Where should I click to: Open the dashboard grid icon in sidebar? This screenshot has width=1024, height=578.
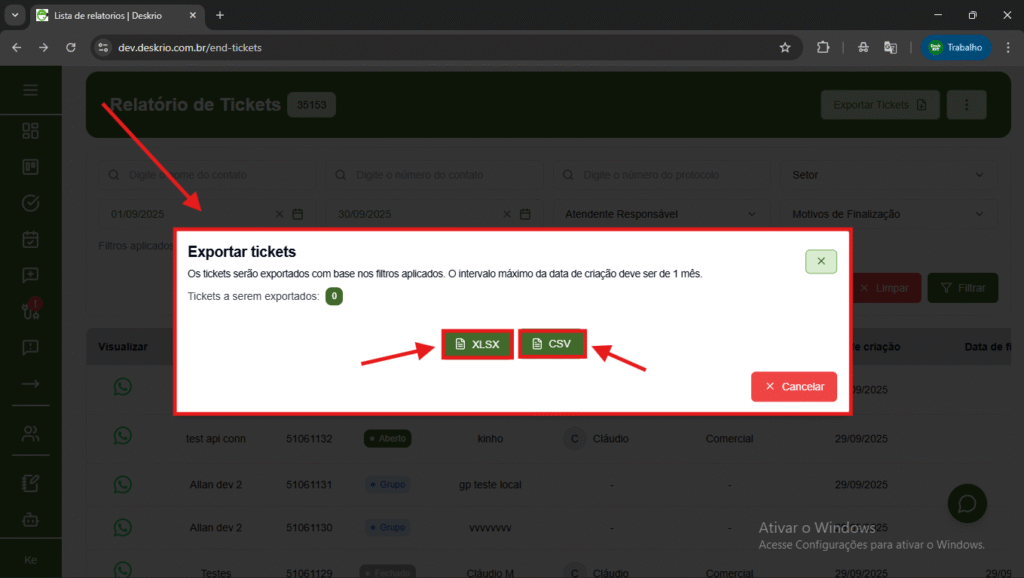(x=30, y=131)
